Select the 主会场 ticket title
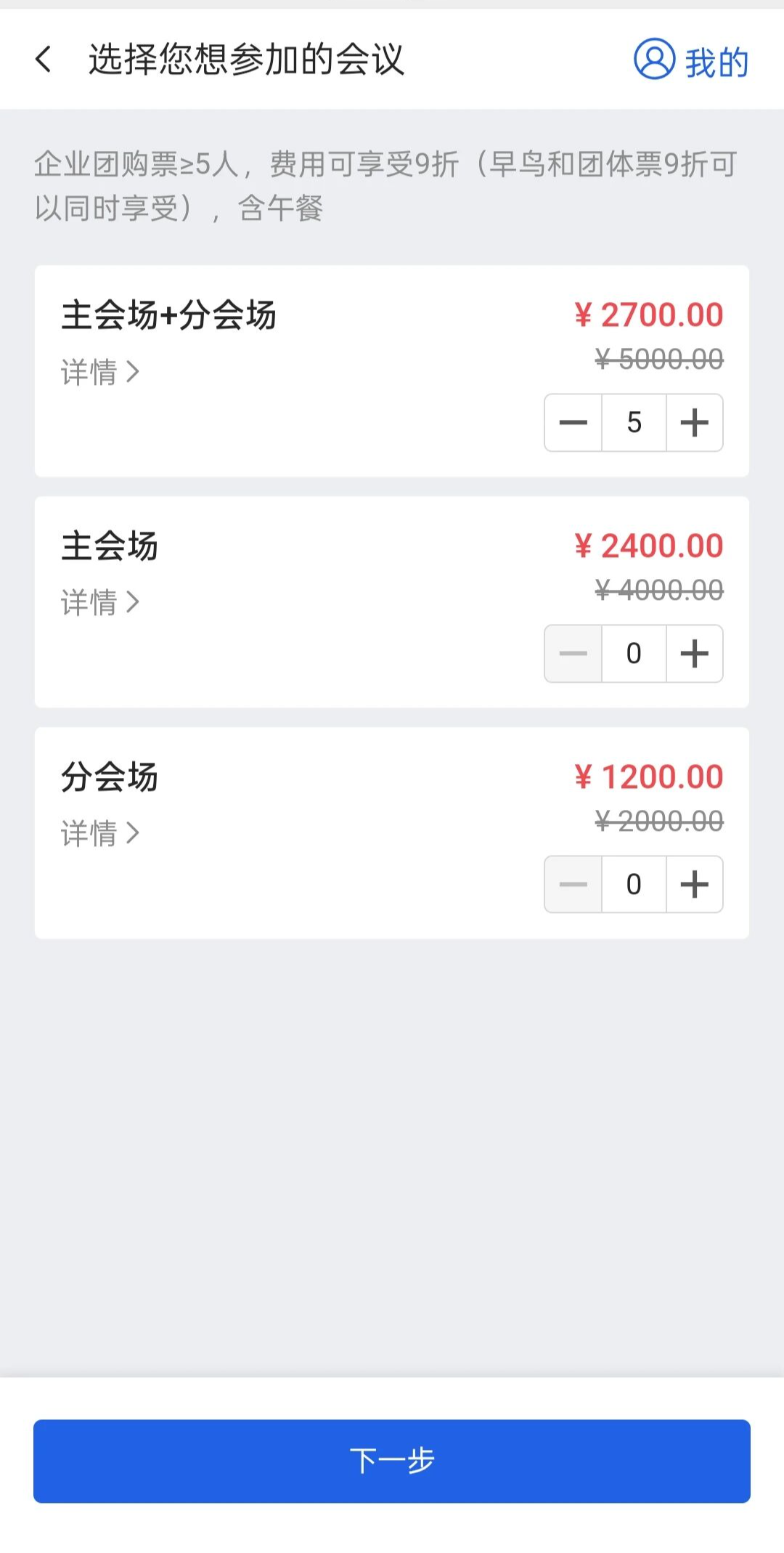This screenshot has width=784, height=1553. tap(110, 546)
